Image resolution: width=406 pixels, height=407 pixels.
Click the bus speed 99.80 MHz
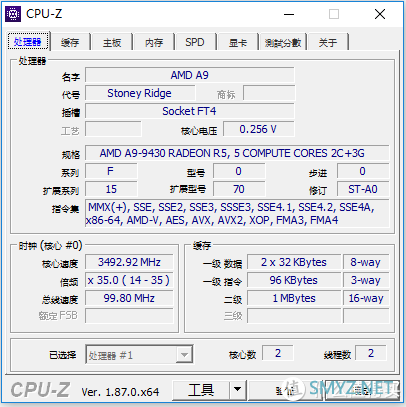[x=129, y=298]
